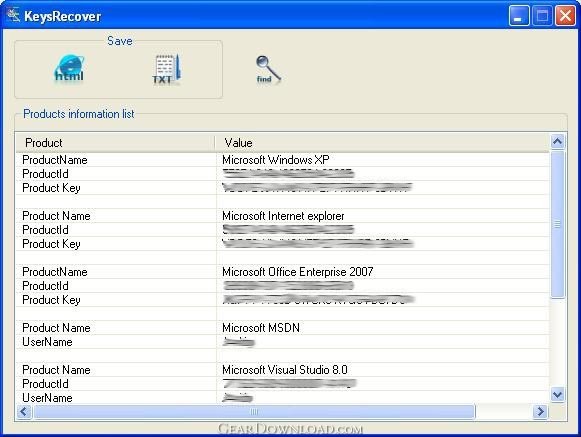
Task: Click the horizontal scrollbar right arrow
Action: pyautogui.click(x=540, y=411)
